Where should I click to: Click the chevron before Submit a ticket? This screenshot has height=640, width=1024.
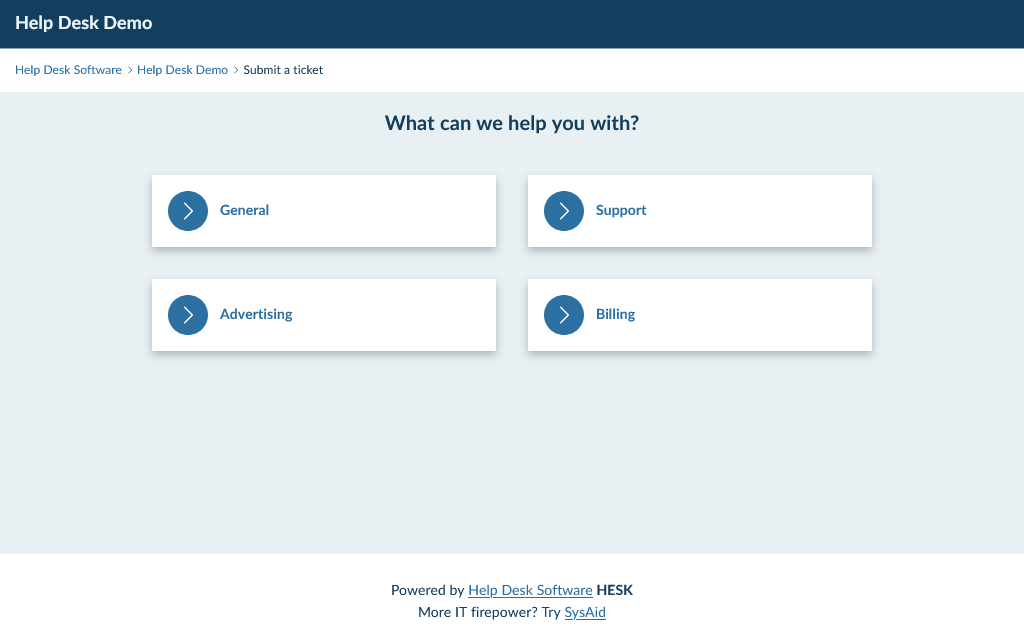point(236,70)
